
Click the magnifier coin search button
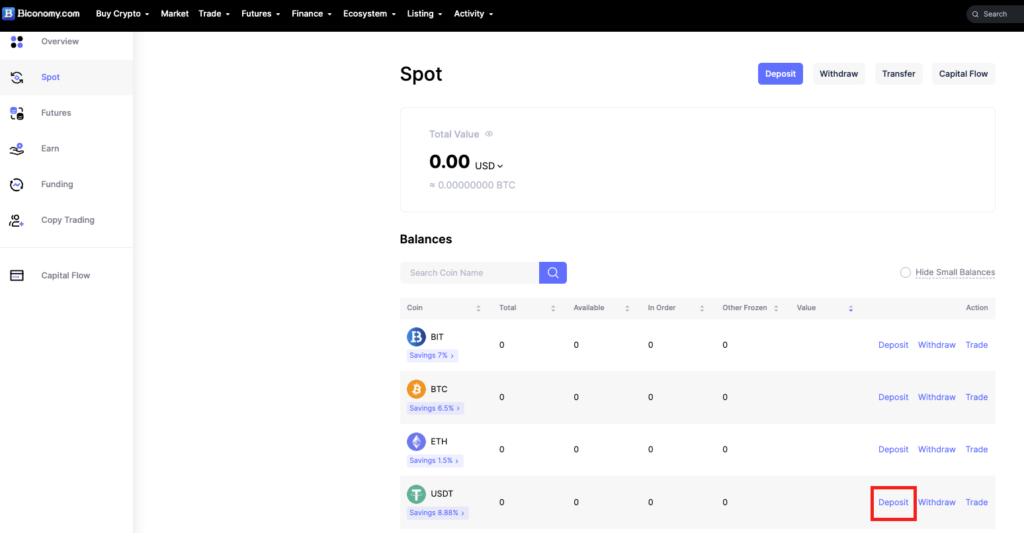pyautogui.click(x=552, y=272)
